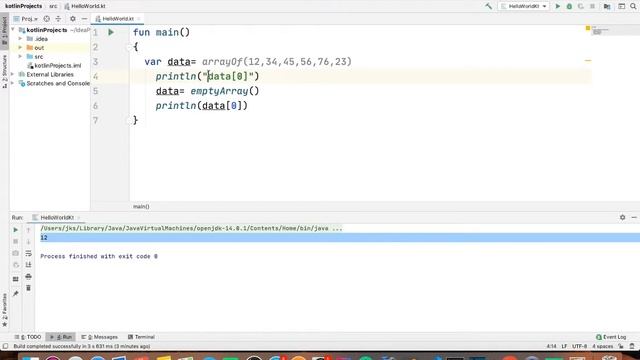Click the Build project hammer icon
The image size is (640, 360).
click(488, 6)
